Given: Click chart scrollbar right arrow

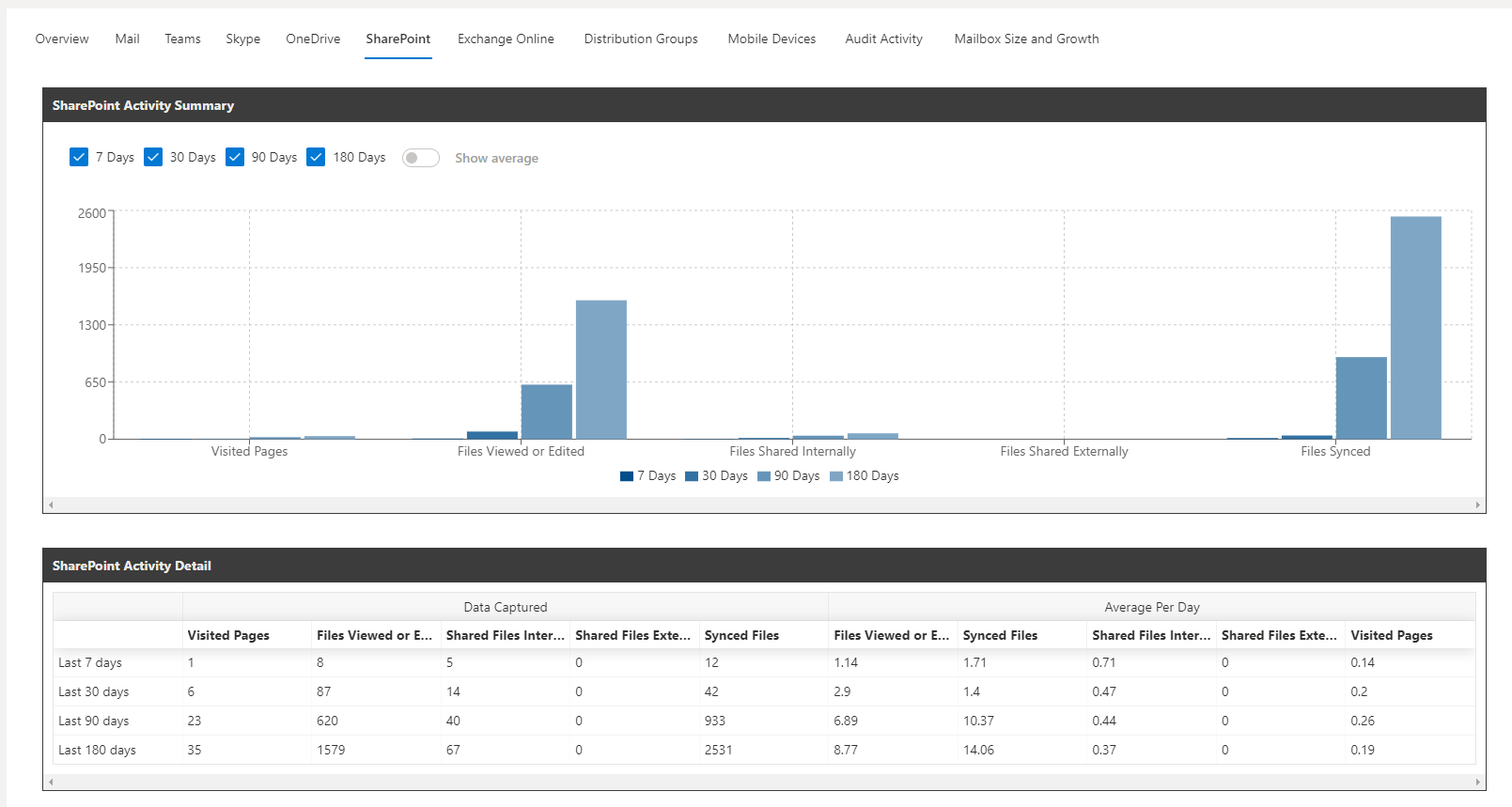Looking at the screenshot, I should tap(1477, 505).
